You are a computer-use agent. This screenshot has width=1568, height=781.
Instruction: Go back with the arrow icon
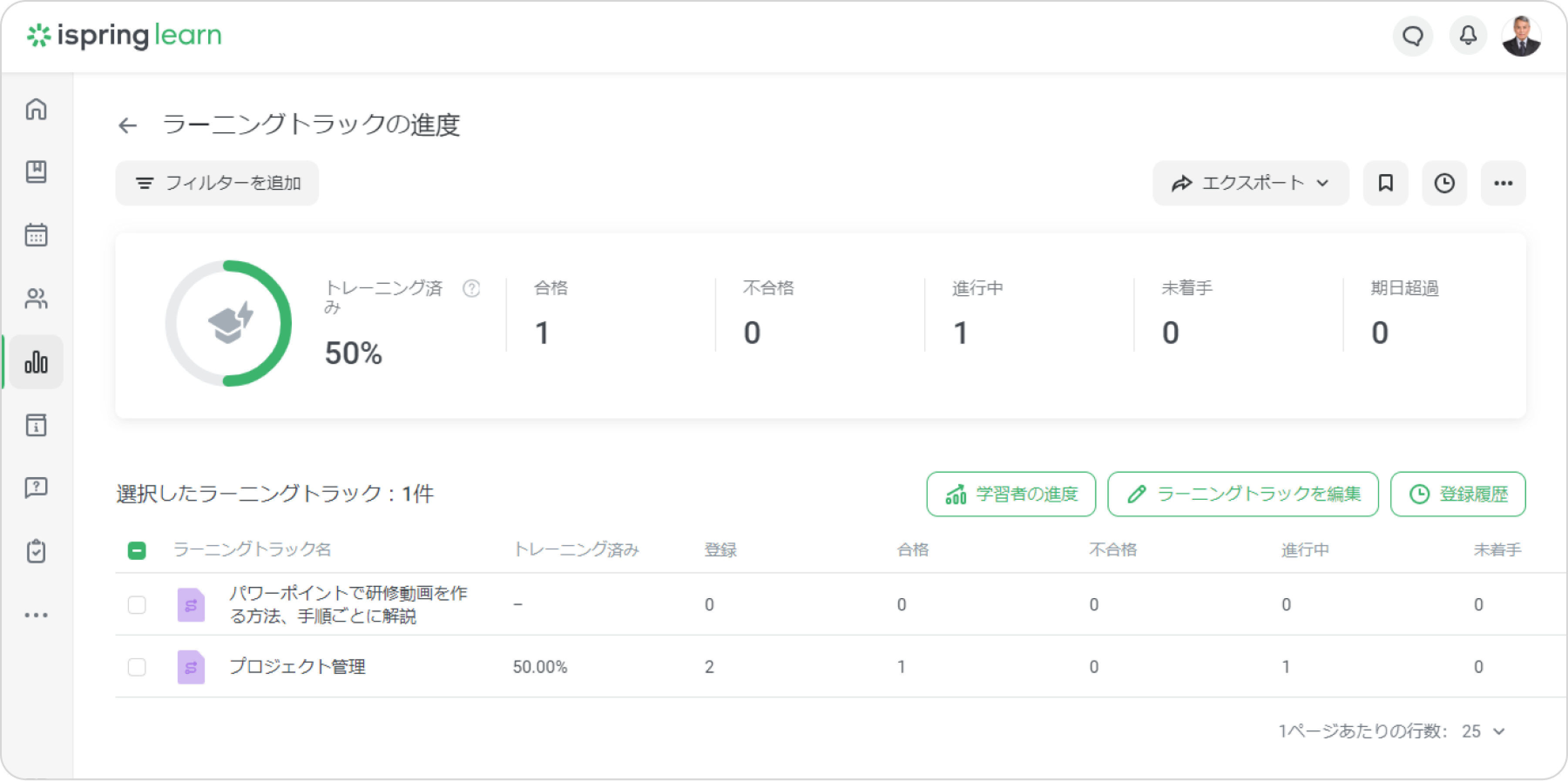(128, 125)
